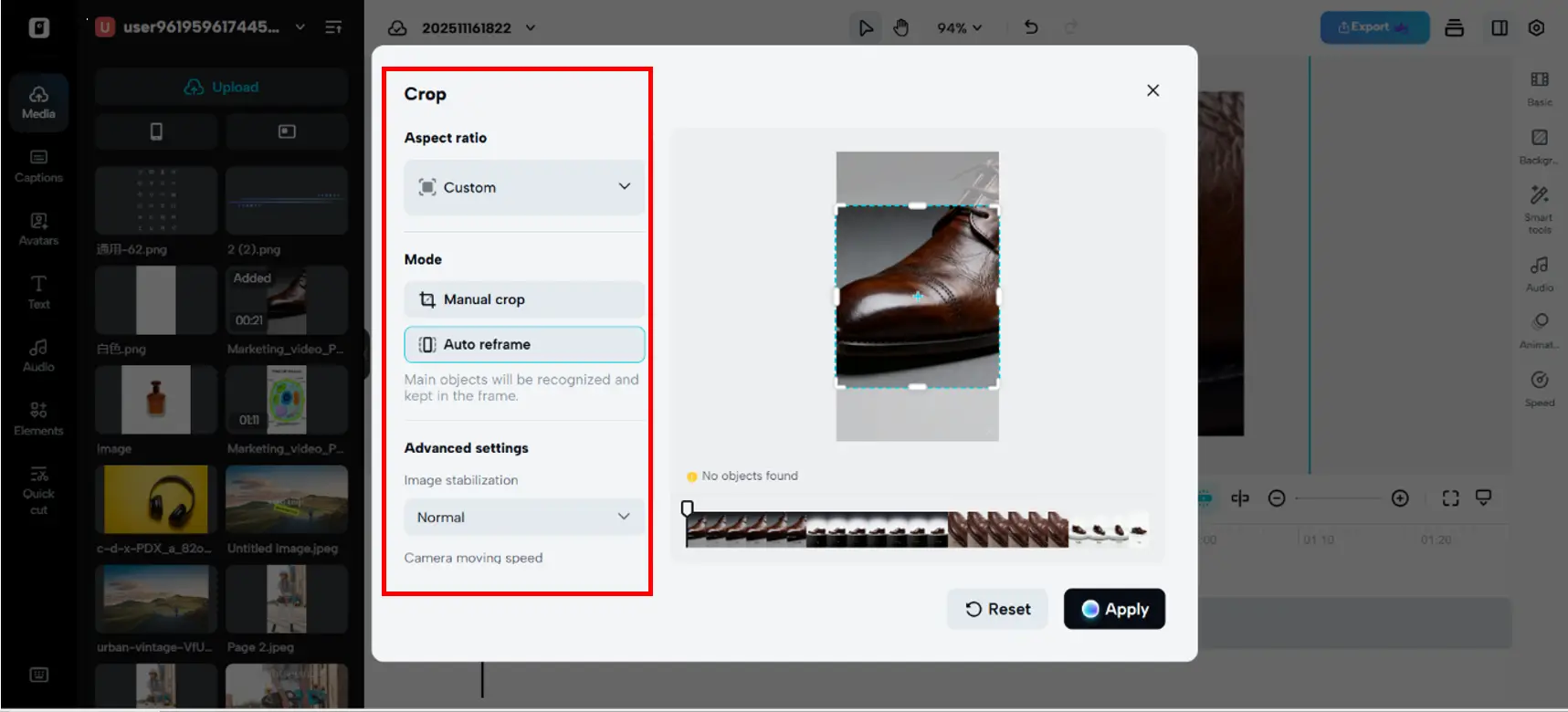Select the Page 2.jpeg thumbnail
1568x712 pixels.
[x=287, y=599]
